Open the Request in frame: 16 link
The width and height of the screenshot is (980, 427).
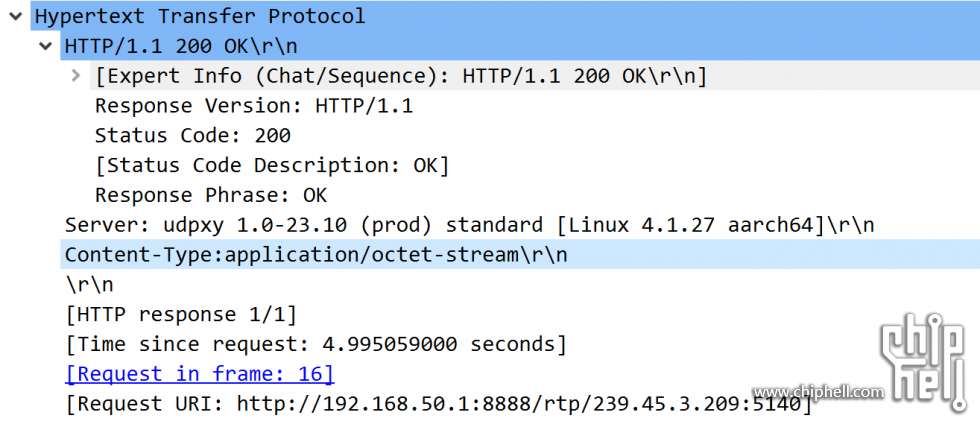[x=199, y=374]
